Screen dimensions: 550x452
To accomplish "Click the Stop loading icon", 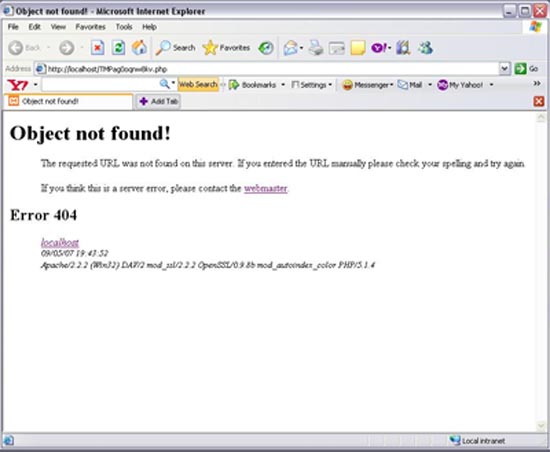I will click(97, 47).
